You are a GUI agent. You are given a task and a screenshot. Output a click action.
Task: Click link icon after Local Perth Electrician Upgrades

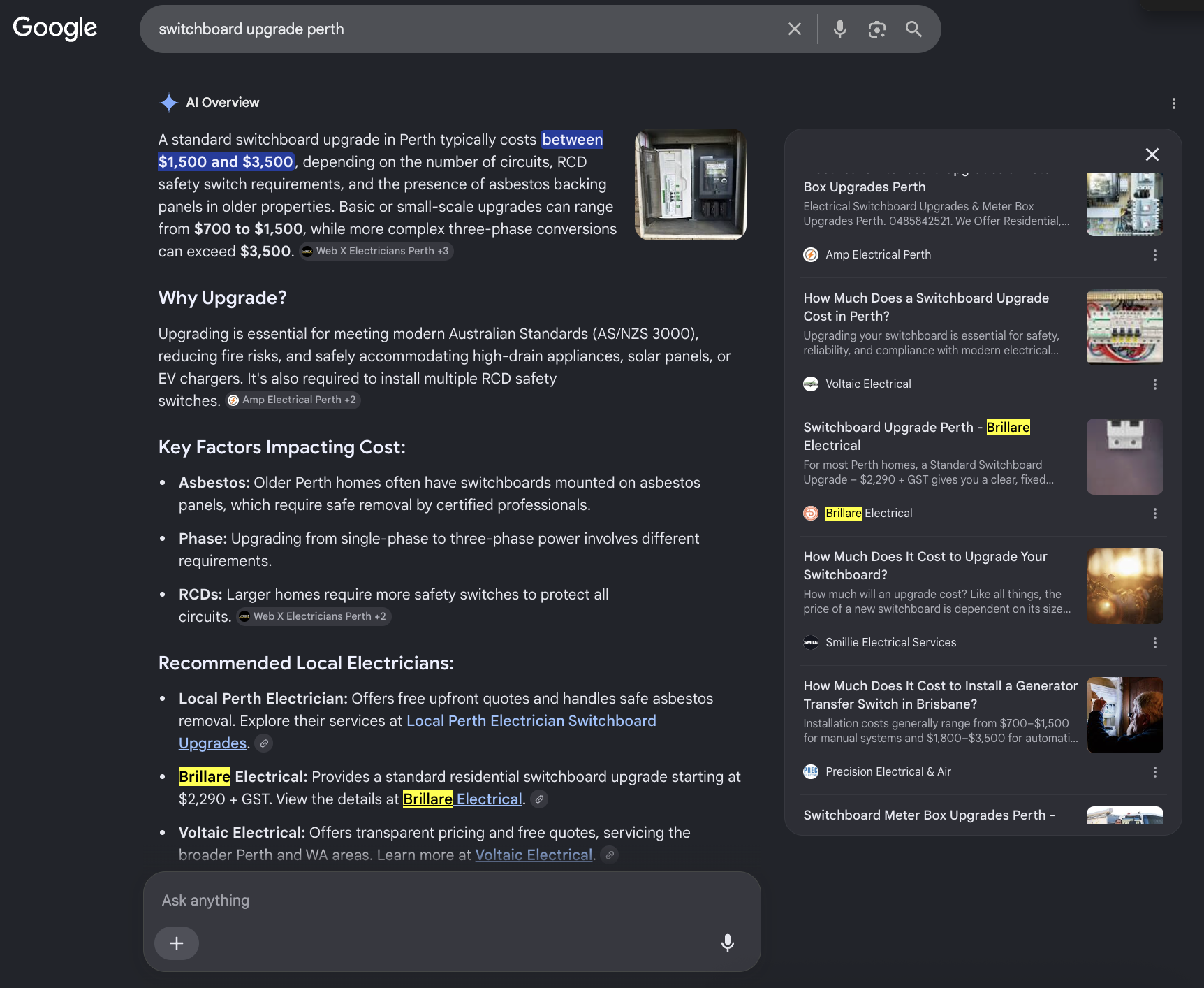coord(264,743)
